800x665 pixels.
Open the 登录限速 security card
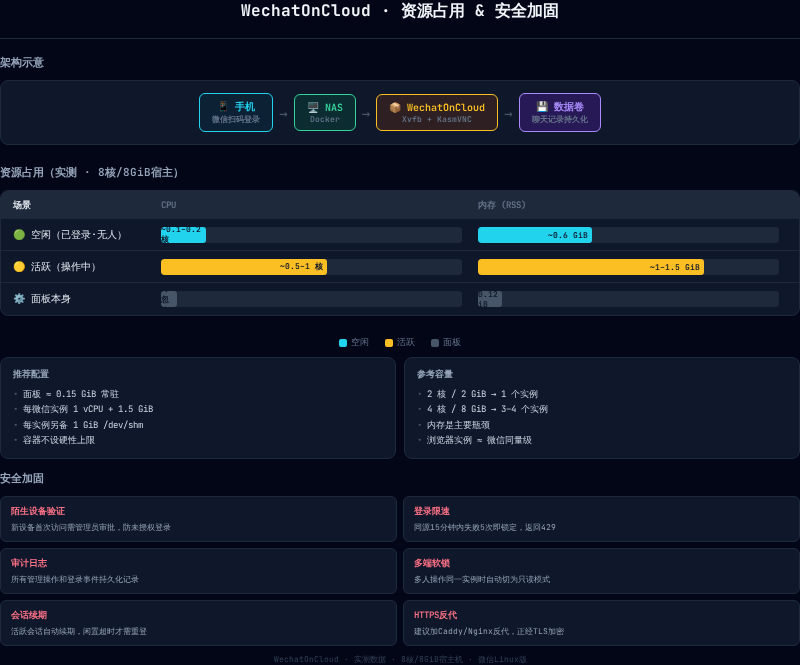(602, 519)
